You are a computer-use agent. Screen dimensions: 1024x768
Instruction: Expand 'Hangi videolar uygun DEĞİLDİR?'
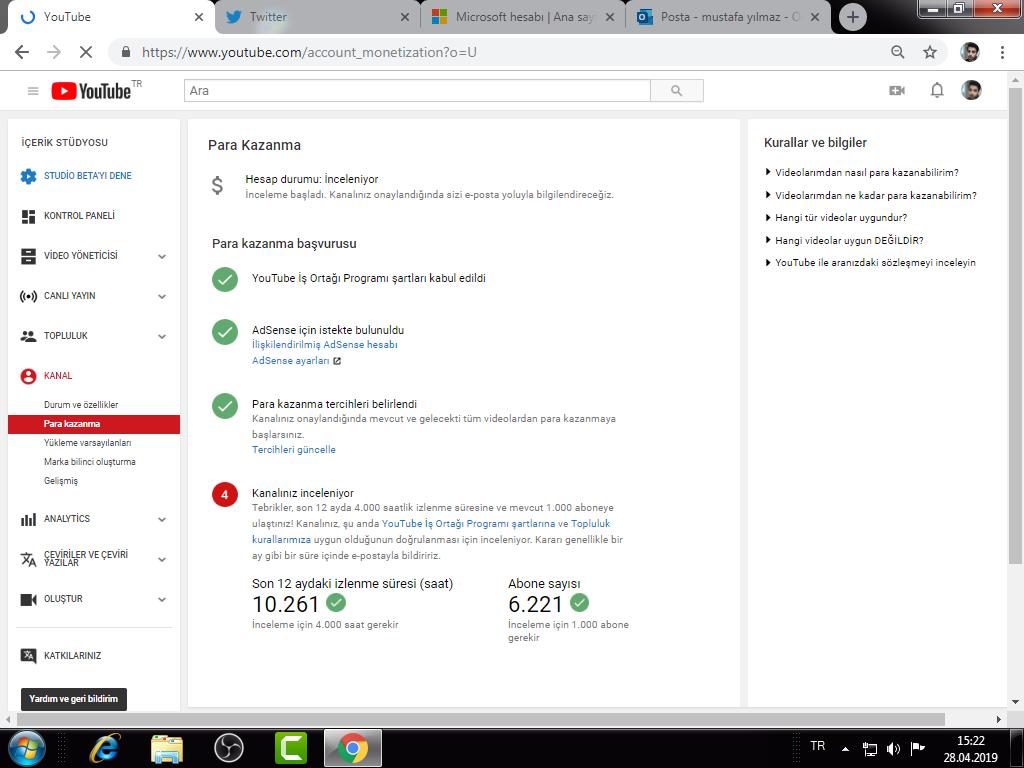(844, 240)
